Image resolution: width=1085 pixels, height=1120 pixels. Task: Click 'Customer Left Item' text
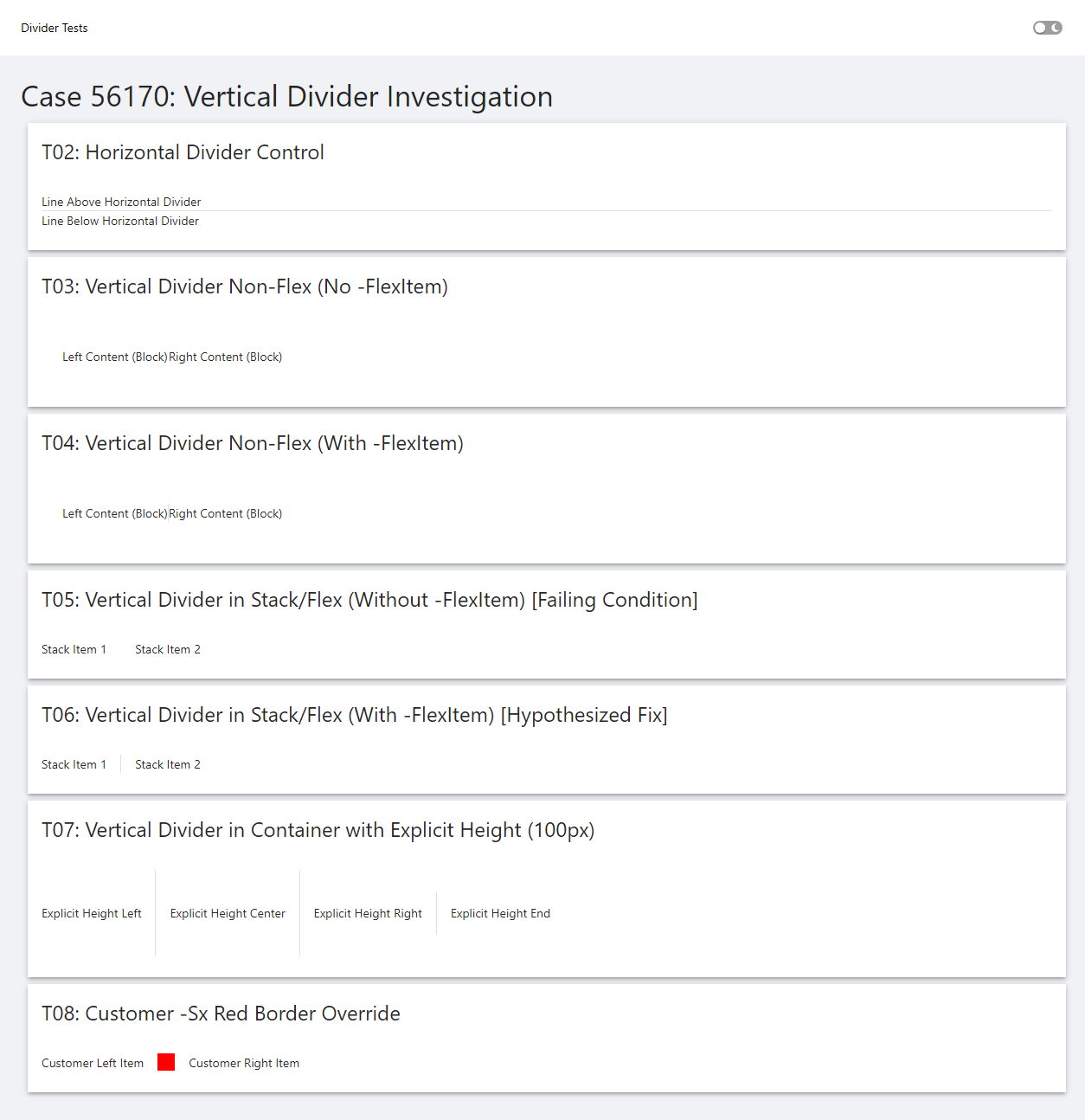[x=93, y=1063]
